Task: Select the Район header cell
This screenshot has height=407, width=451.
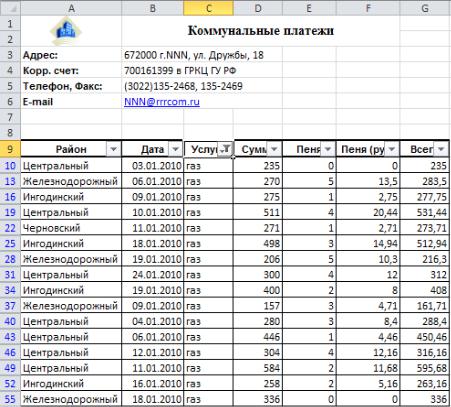Action: coord(71,149)
